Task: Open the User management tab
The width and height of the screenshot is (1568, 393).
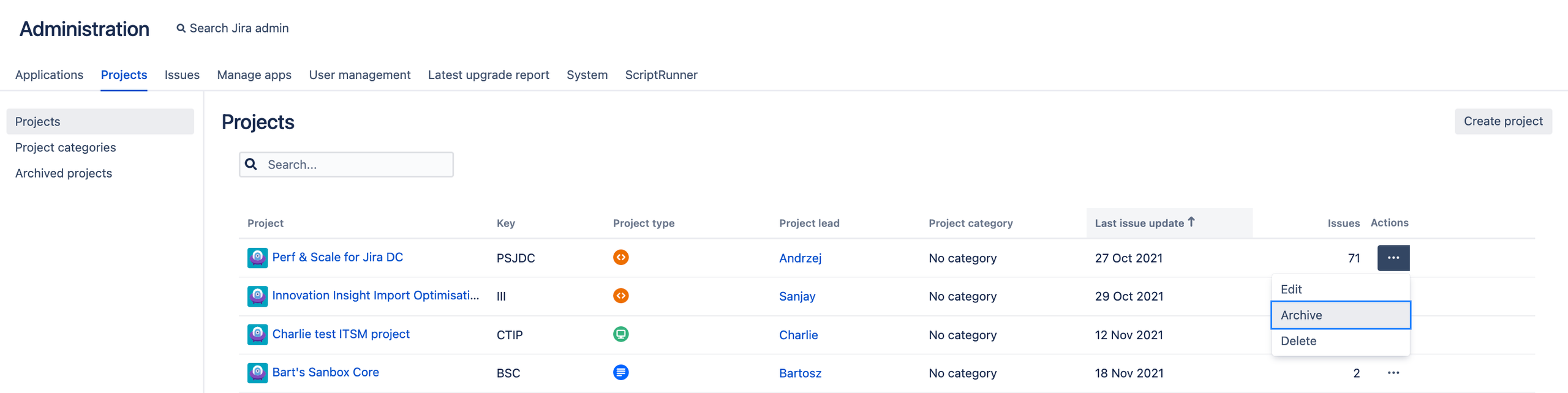Action: click(x=360, y=75)
